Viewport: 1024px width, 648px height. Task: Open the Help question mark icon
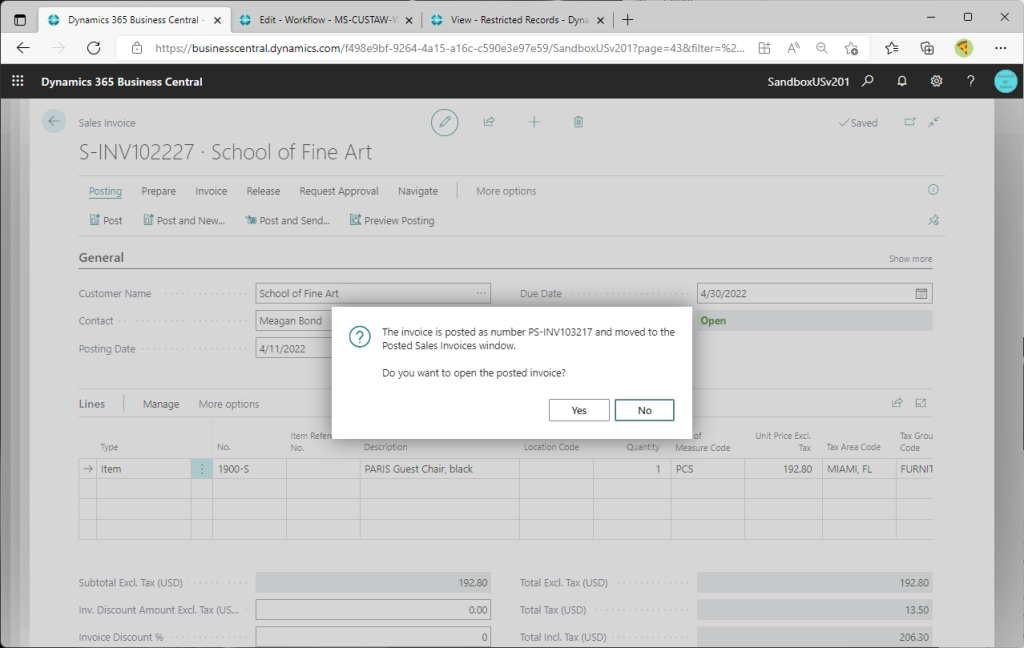pos(970,81)
